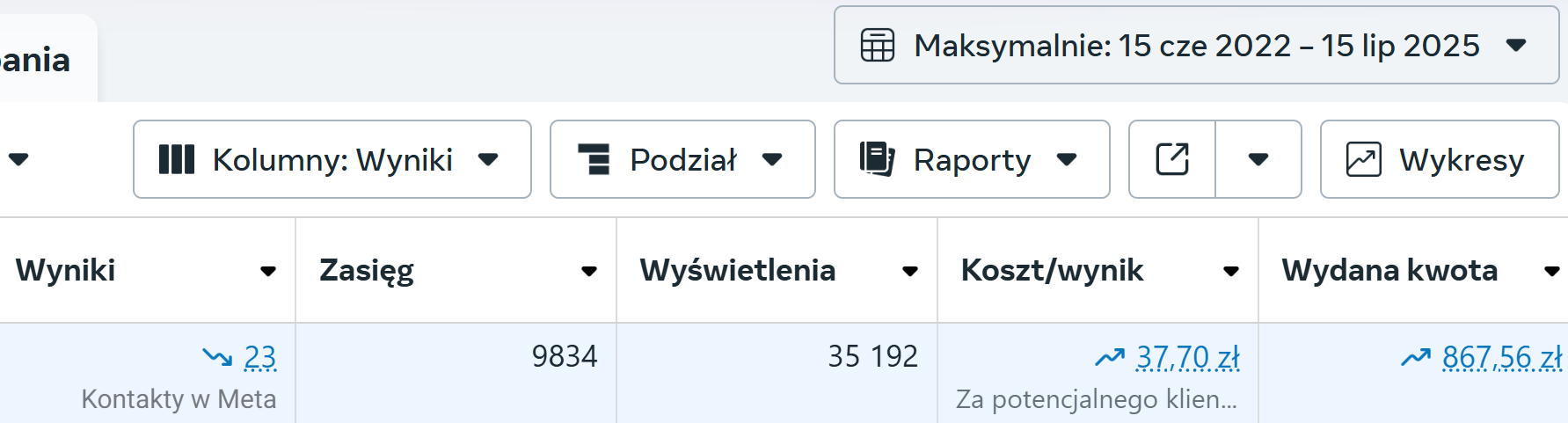Open the Wyświetlenia column header menu

[910, 271]
